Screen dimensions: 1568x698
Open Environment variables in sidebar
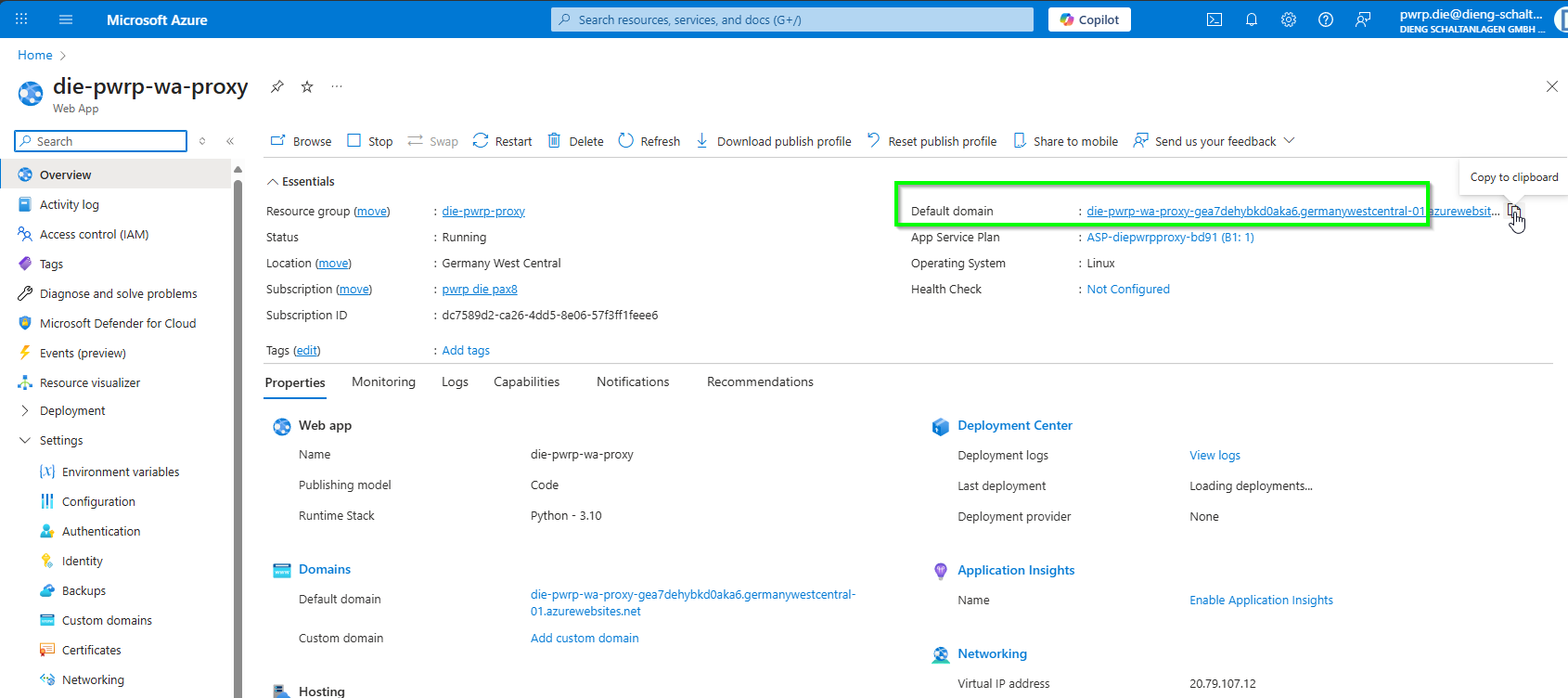point(121,472)
